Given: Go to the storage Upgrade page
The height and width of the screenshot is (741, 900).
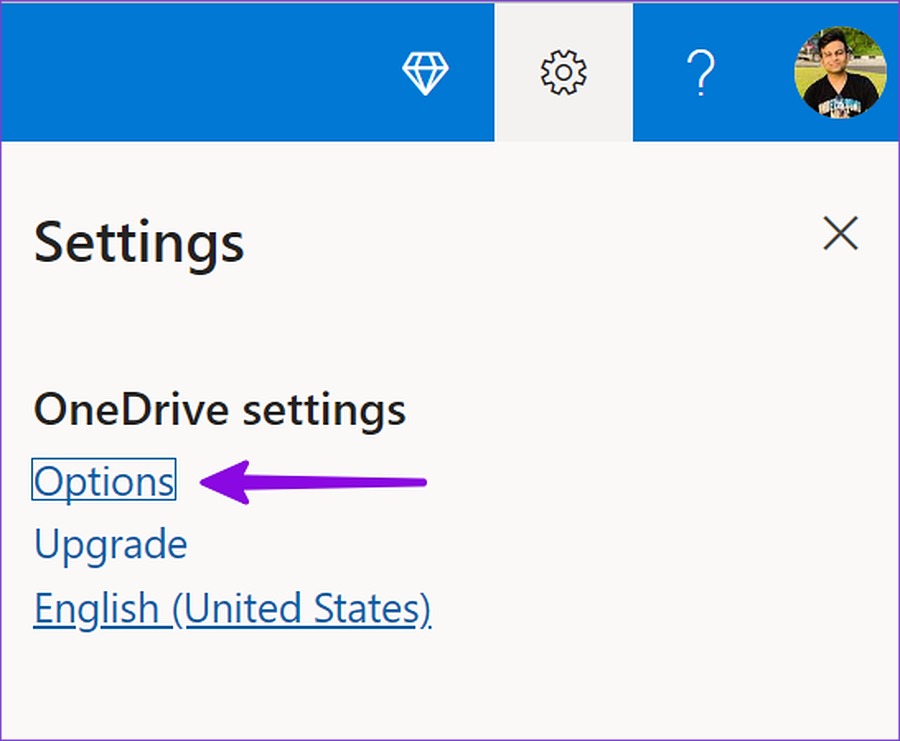Looking at the screenshot, I should 111,544.
